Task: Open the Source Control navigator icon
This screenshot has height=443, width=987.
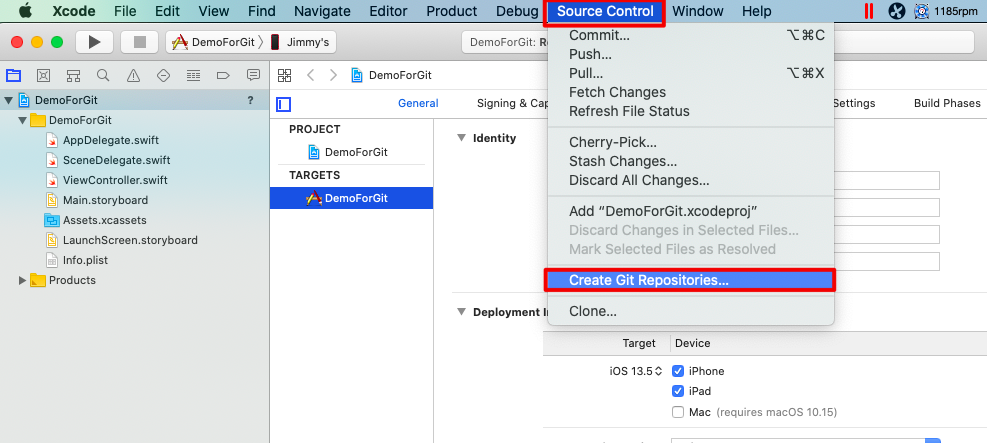Action: pos(43,76)
